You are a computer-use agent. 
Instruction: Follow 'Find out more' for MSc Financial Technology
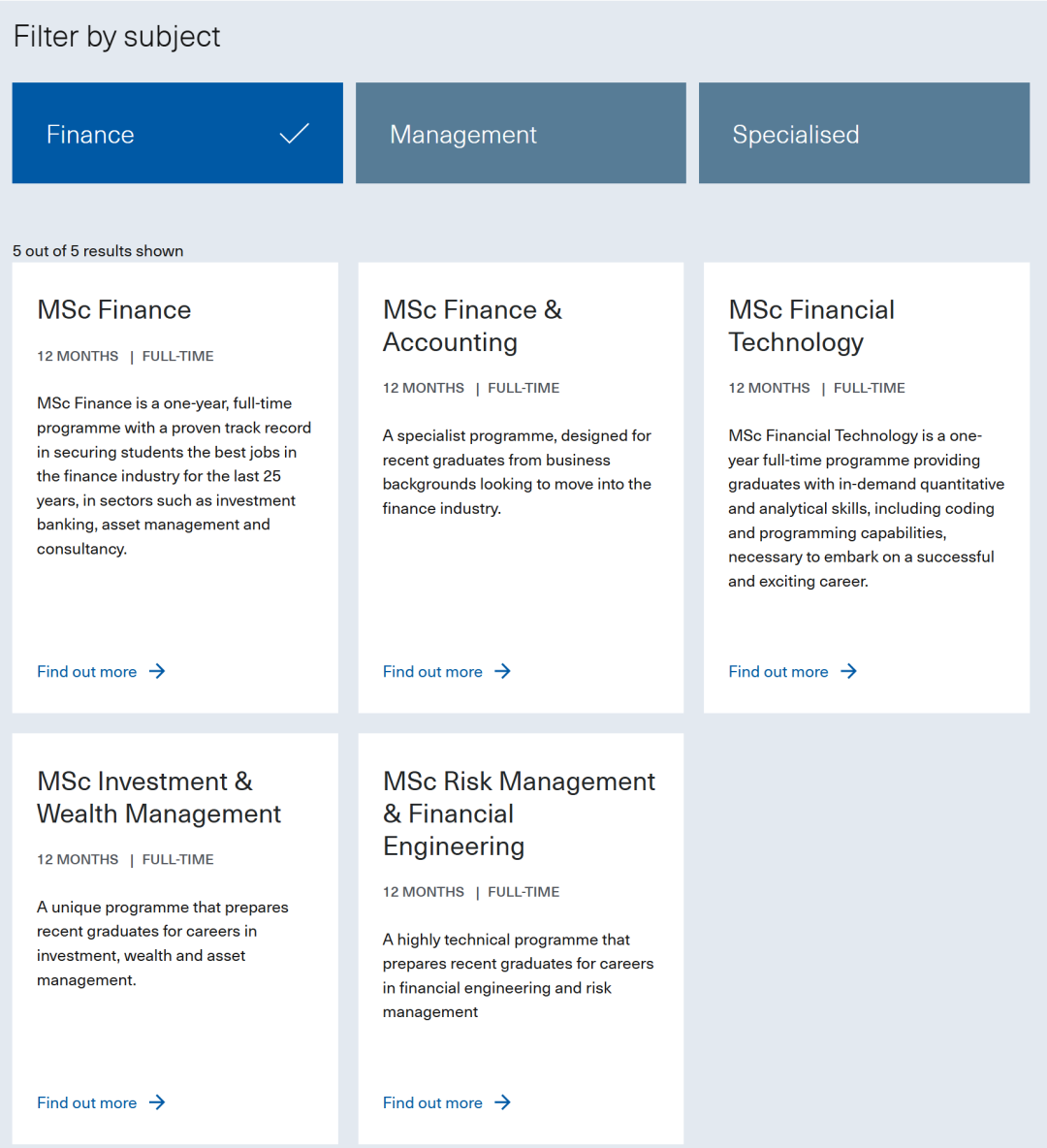point(778,672)
